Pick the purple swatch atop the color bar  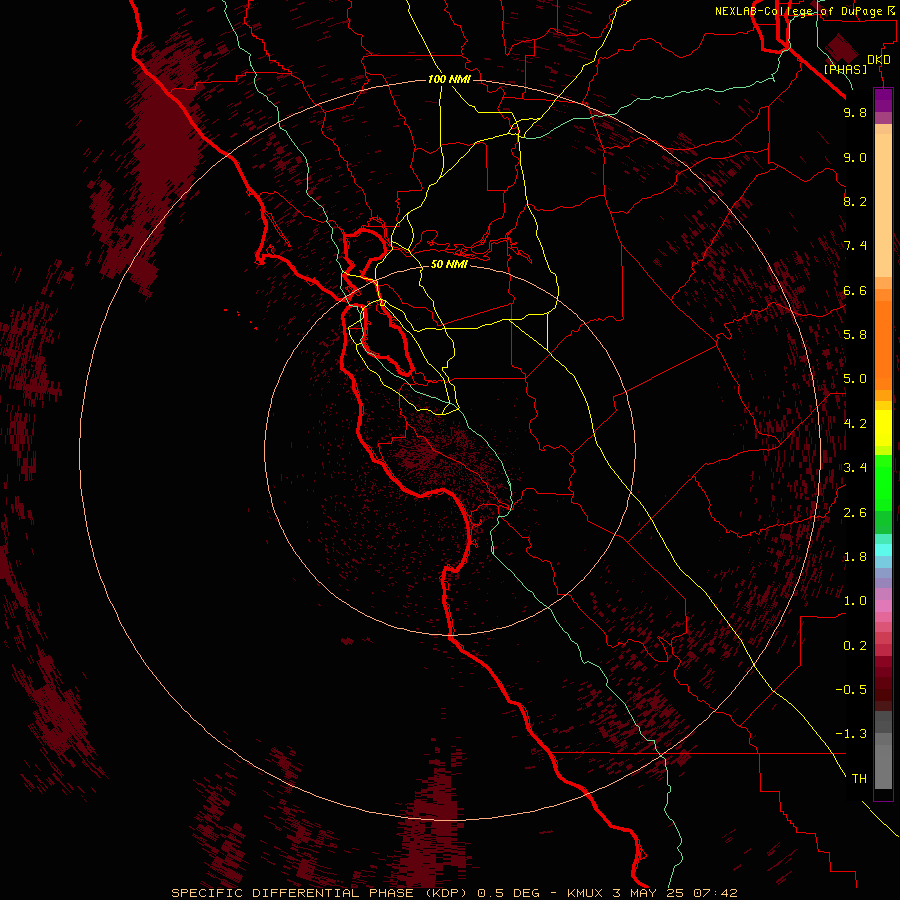point(883,100)
